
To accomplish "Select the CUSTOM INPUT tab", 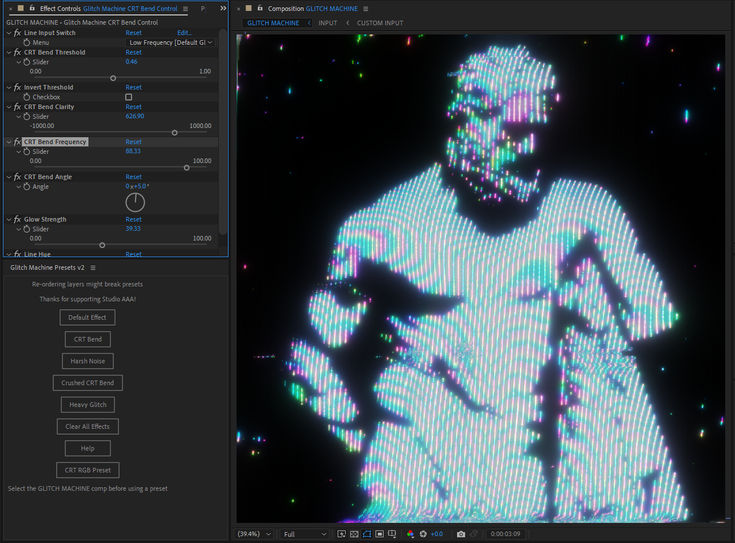I will pyautogui.click(x=381, y=22).
